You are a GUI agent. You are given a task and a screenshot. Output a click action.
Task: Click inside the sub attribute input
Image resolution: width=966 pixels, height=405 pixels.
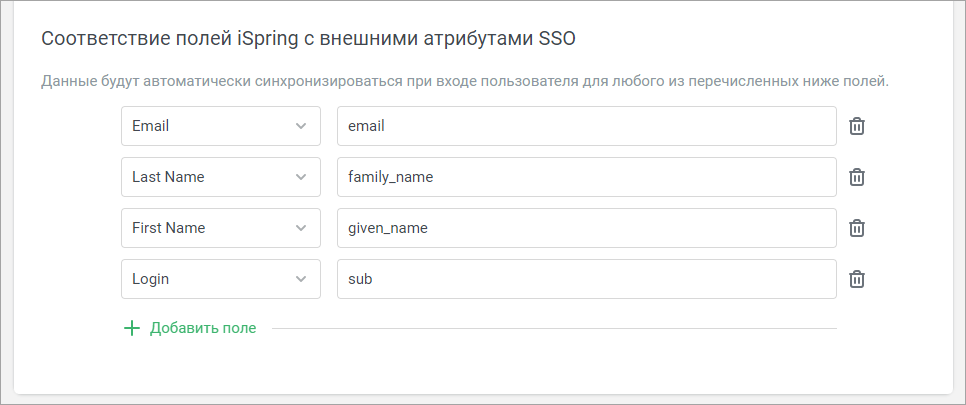(x=586, y=279)
